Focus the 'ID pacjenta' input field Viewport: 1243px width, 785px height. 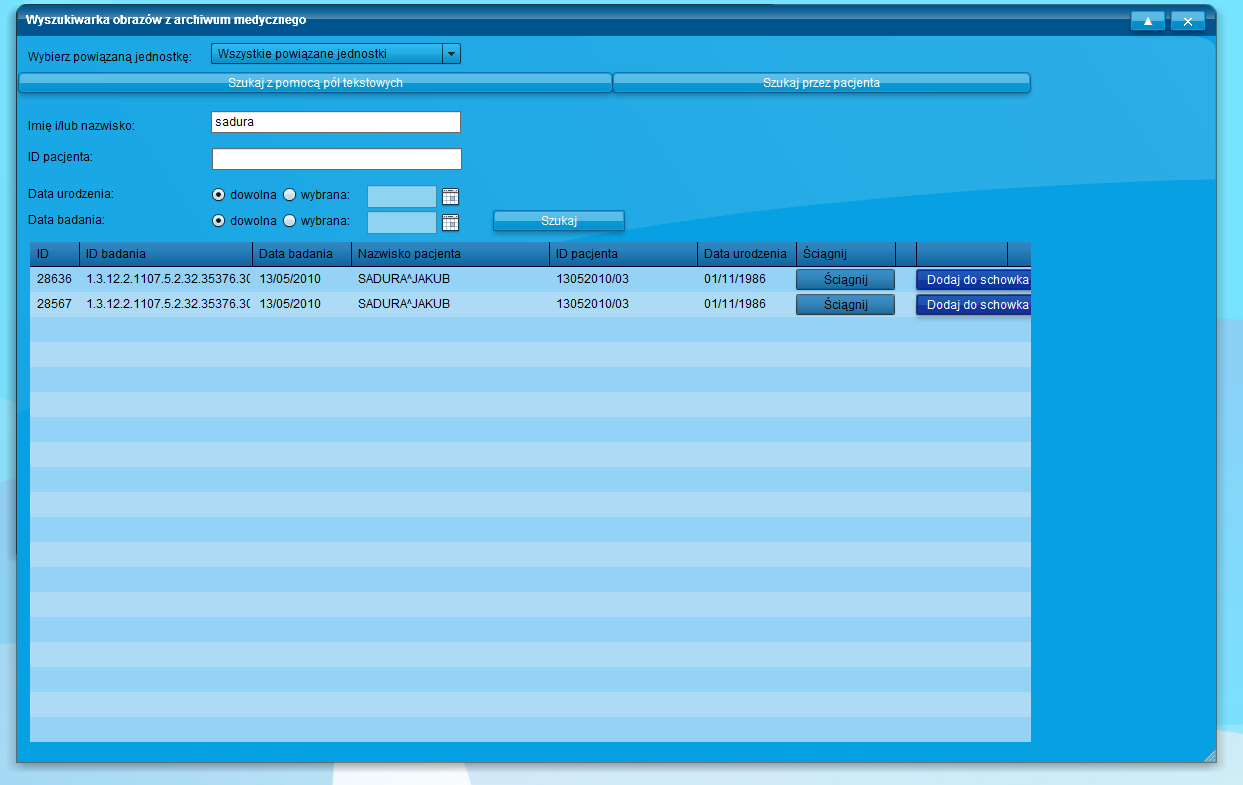click(336, 159)
